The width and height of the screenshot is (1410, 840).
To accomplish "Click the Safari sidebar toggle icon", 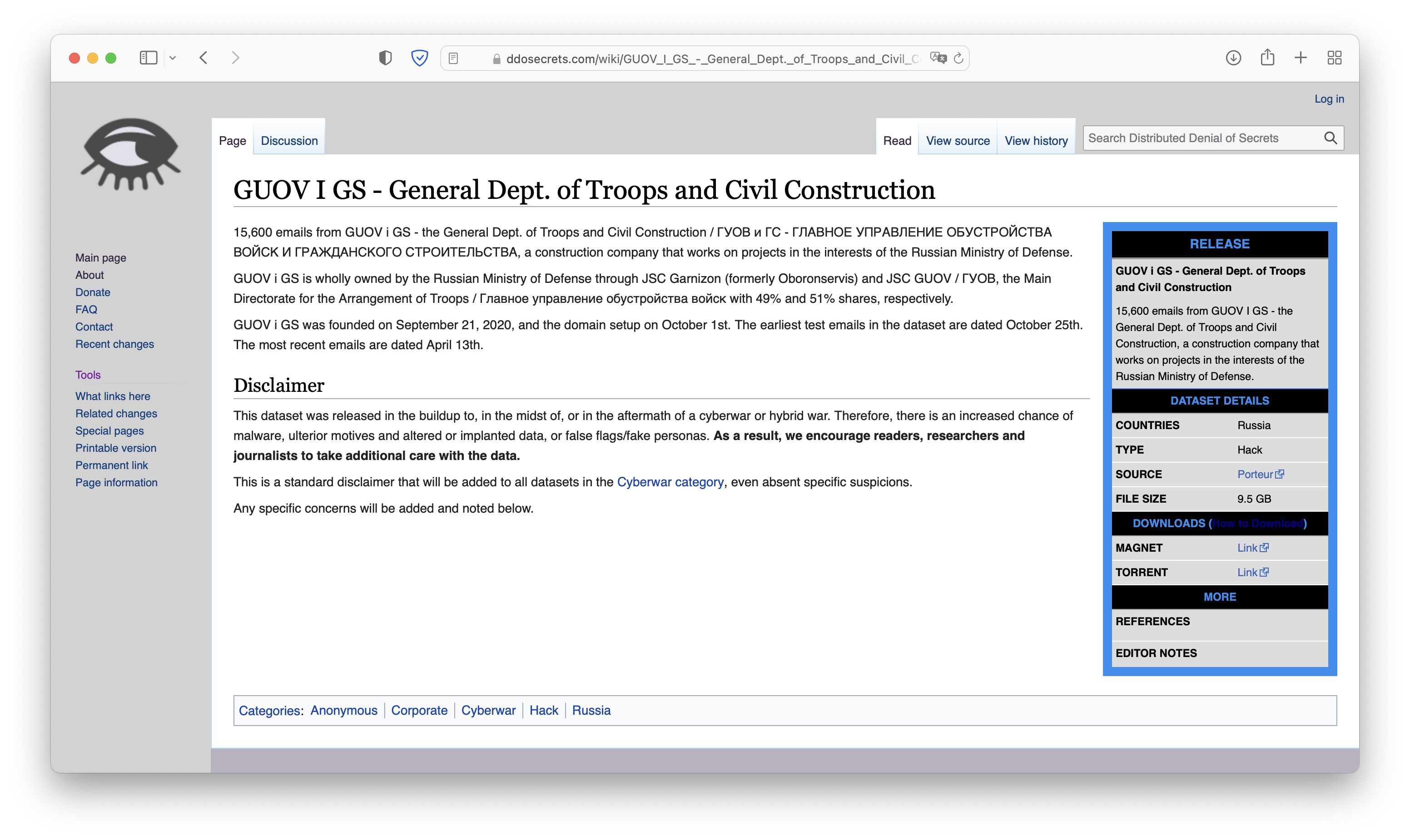I will 149,58.
